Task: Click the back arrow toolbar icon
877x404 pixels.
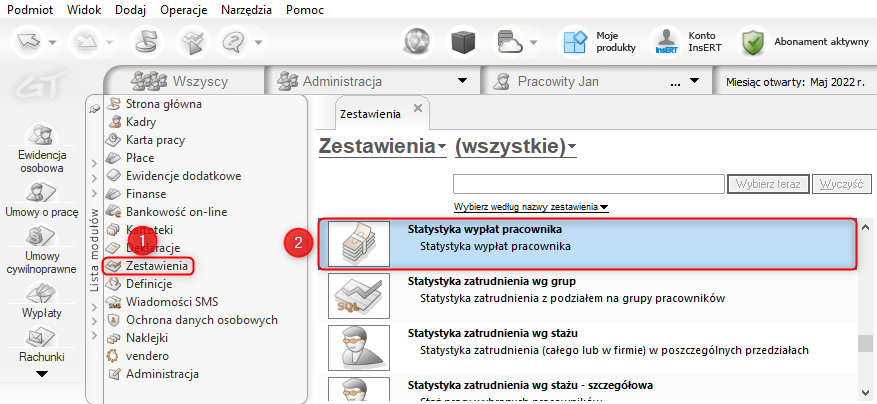Action: coord(28,41)
